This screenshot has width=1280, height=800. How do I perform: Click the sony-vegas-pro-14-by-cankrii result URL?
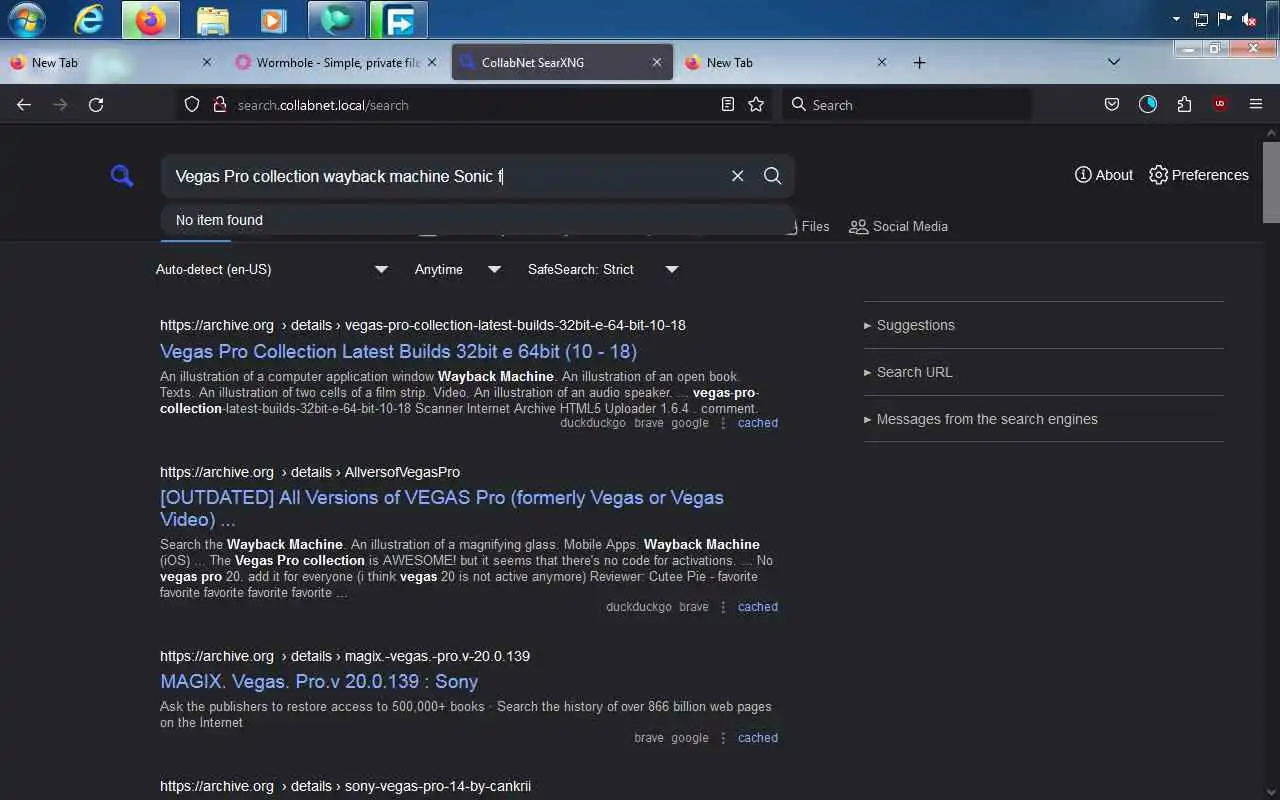tap(345, 786)
